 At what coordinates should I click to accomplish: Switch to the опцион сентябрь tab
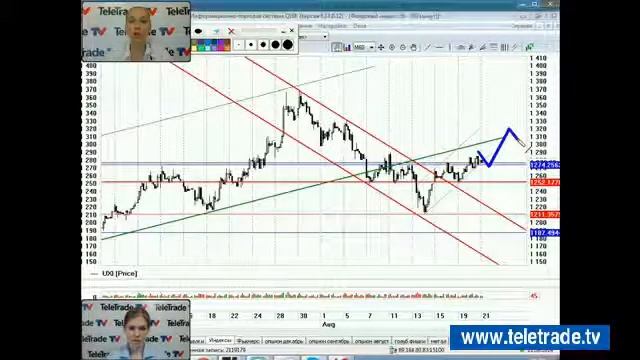[329, 341]
